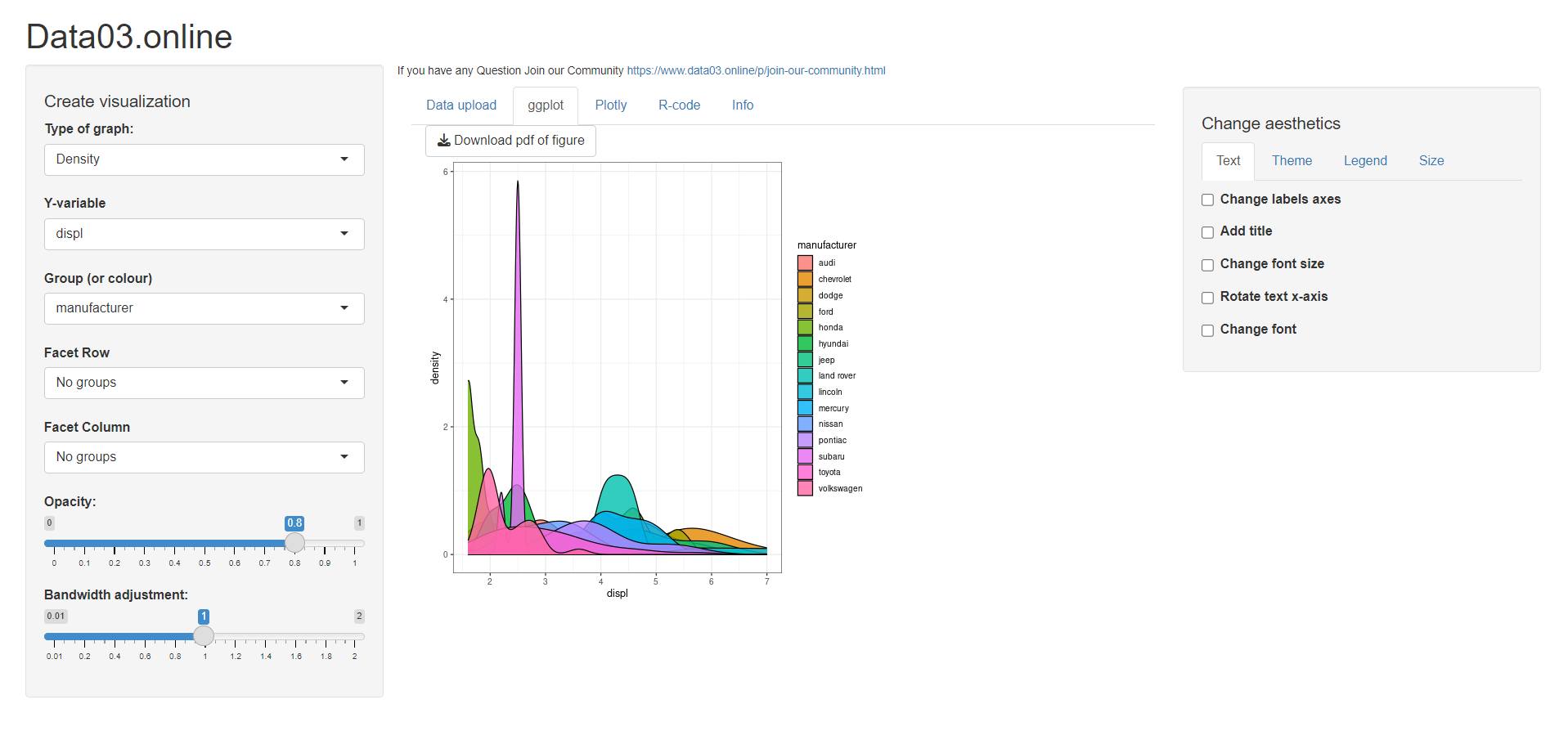Screen dimensions: 1568x749
Task: Open the Legend aesthetics tab
Action: tap(1365, 161)
